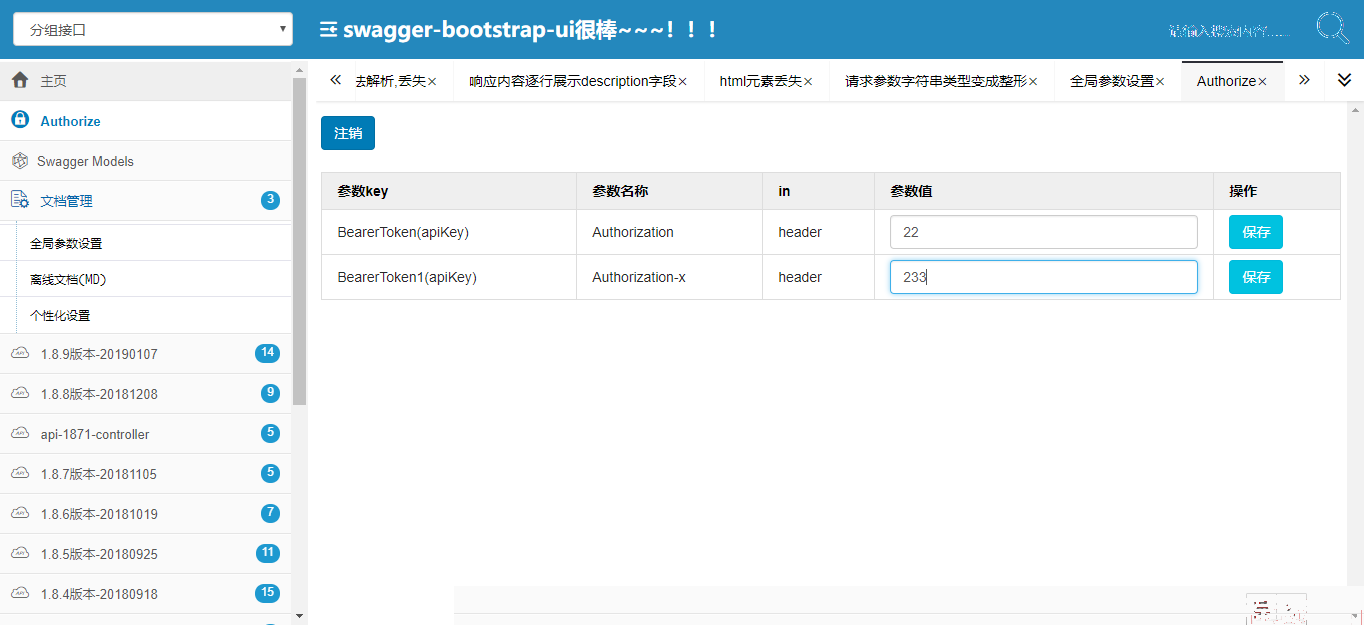Click the 参数值 column header
This screenshot has width=1364, height=625.
pyautogui.click(x=1044, y=191)
